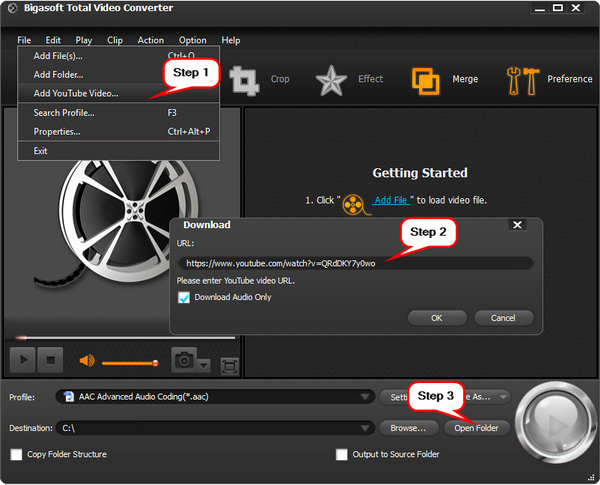The height and width of the screenshot is (485, 600).
Task: Select Add YouTube Video... menu entry
Action: pos(119,93)
